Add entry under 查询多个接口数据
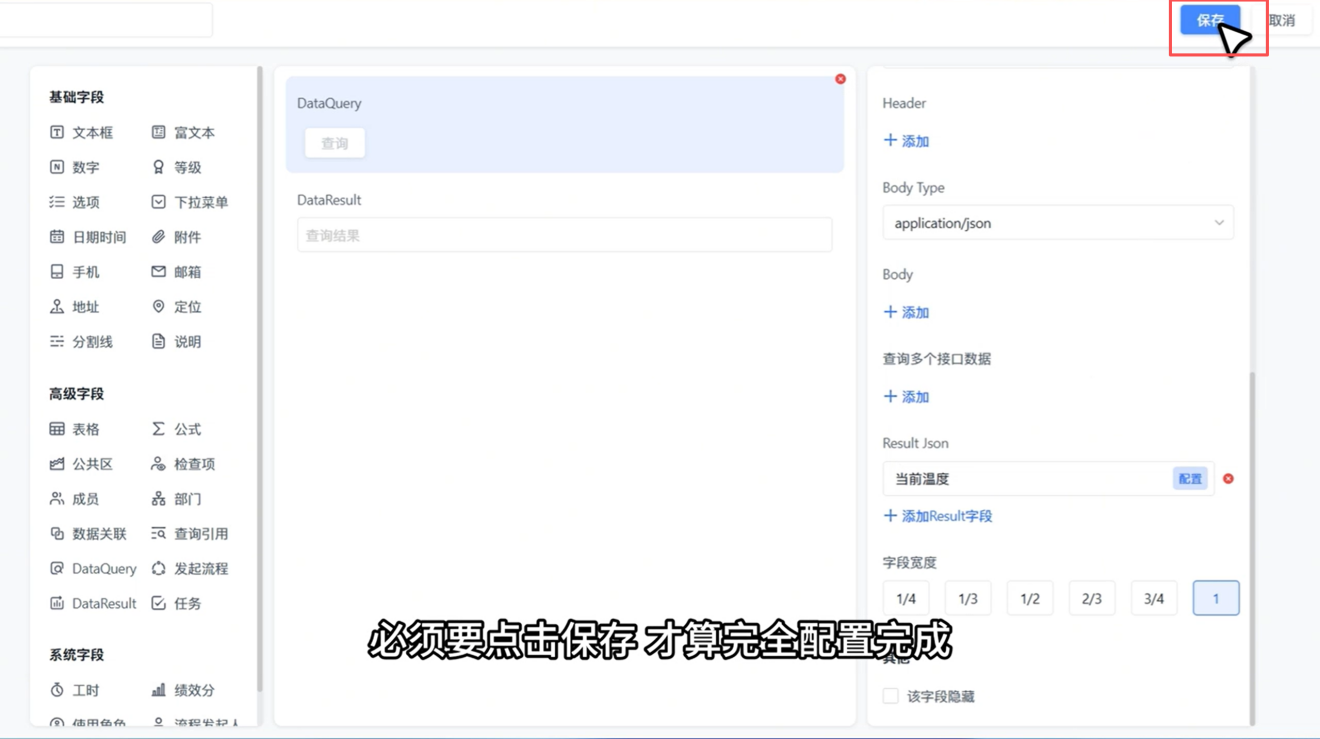The image size is (1320, 739). (x=906, y=397)
